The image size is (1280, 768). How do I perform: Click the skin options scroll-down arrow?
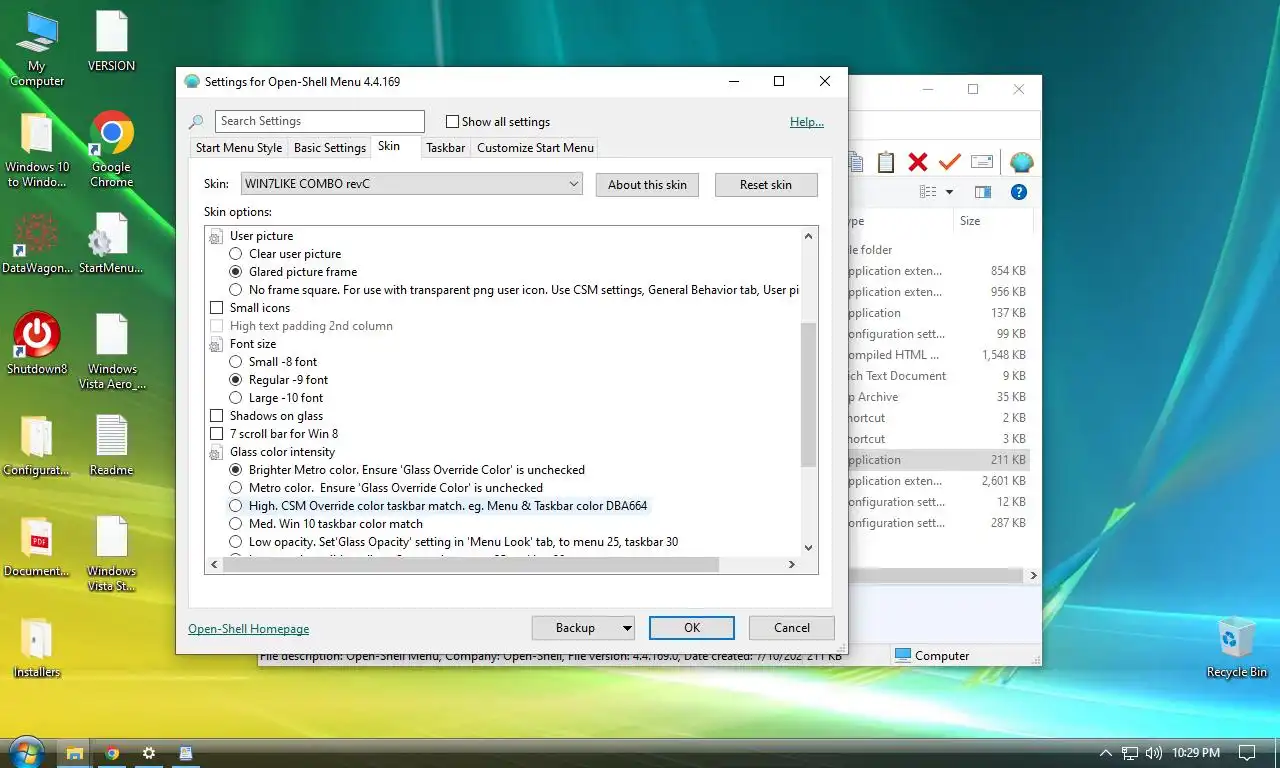click(x=808, y=547)
